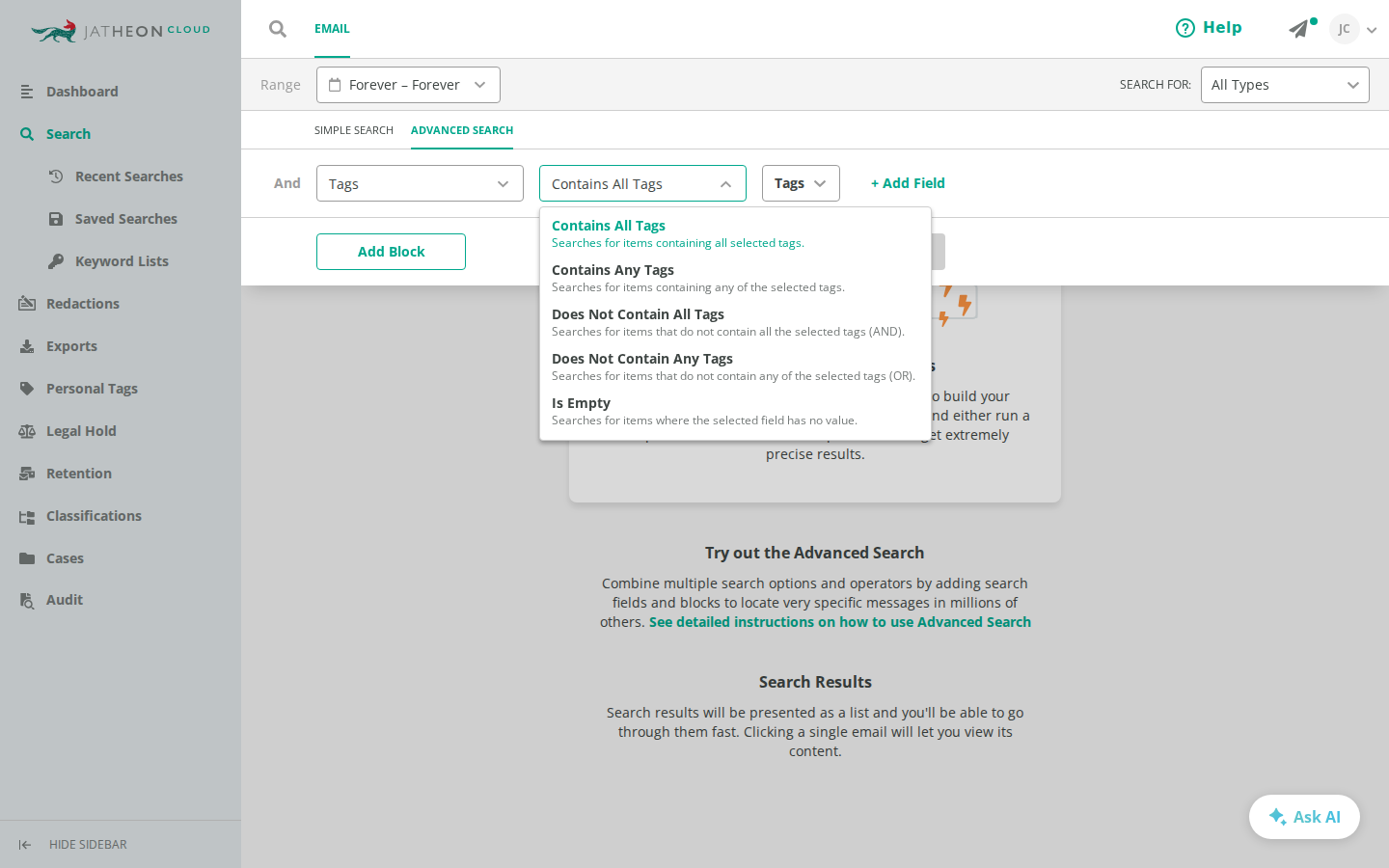Collapse the Contains All Tags operator dropdown
The width and height of the screenshot is (1389, 868).
point(642,183)
